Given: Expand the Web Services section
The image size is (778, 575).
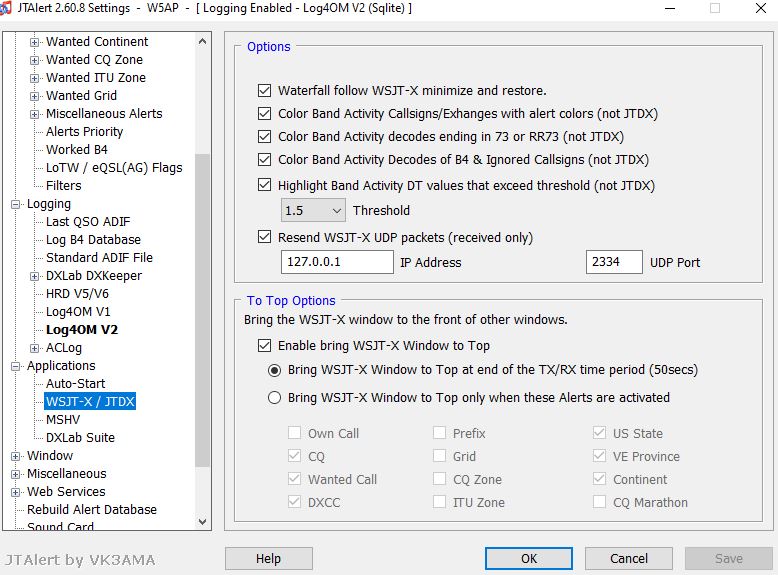Looking at the screenshot, I should 15,492.
